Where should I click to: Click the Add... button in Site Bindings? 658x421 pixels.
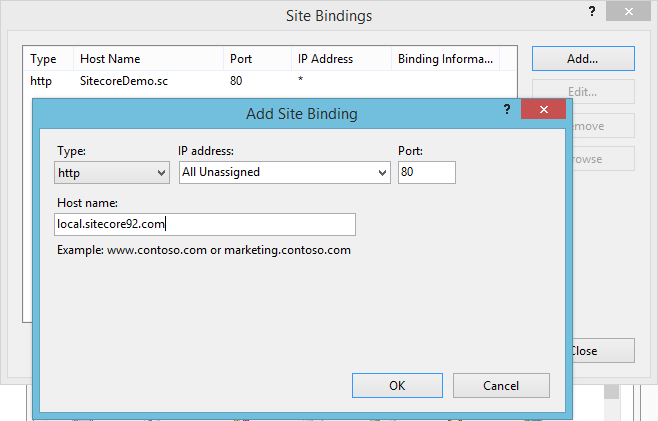coord(582,58)
